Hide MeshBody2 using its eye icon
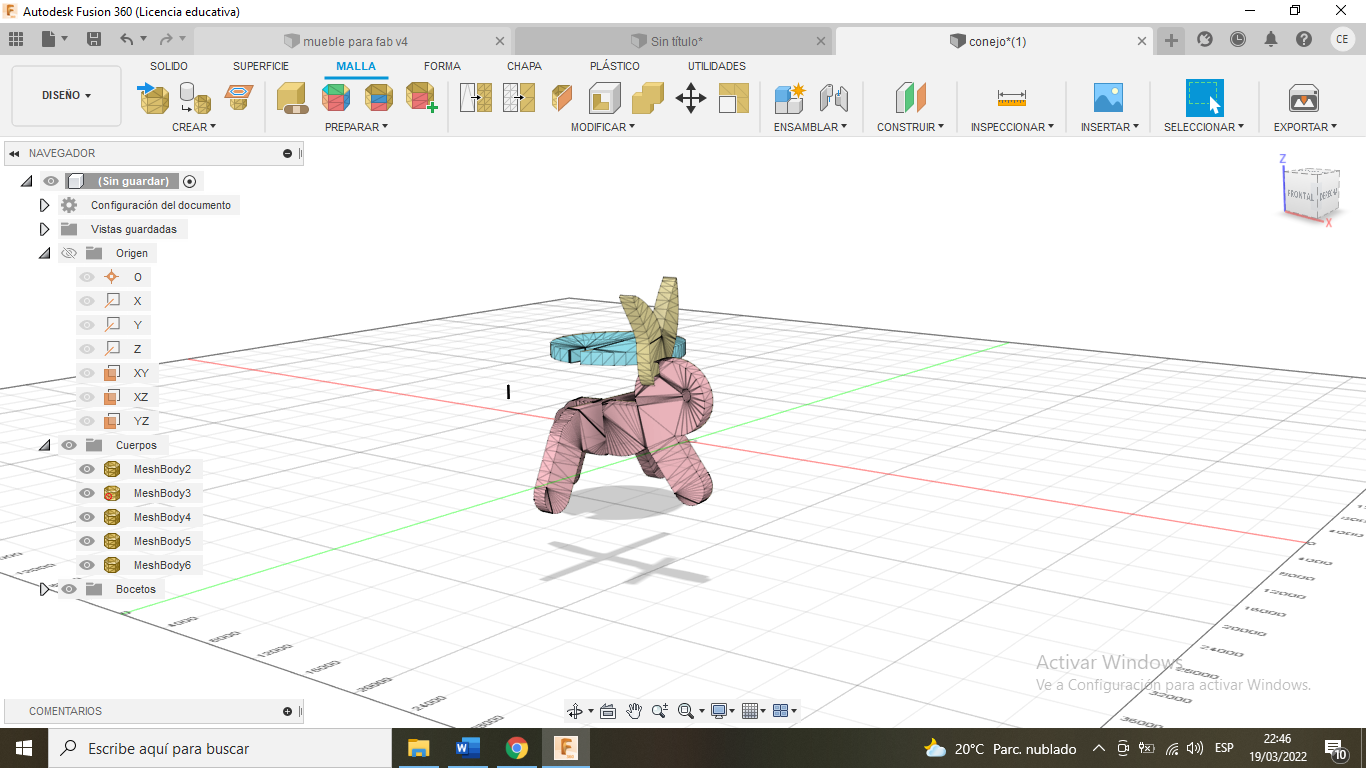Viewport: 1366px width, 768px height. (87, 469)
